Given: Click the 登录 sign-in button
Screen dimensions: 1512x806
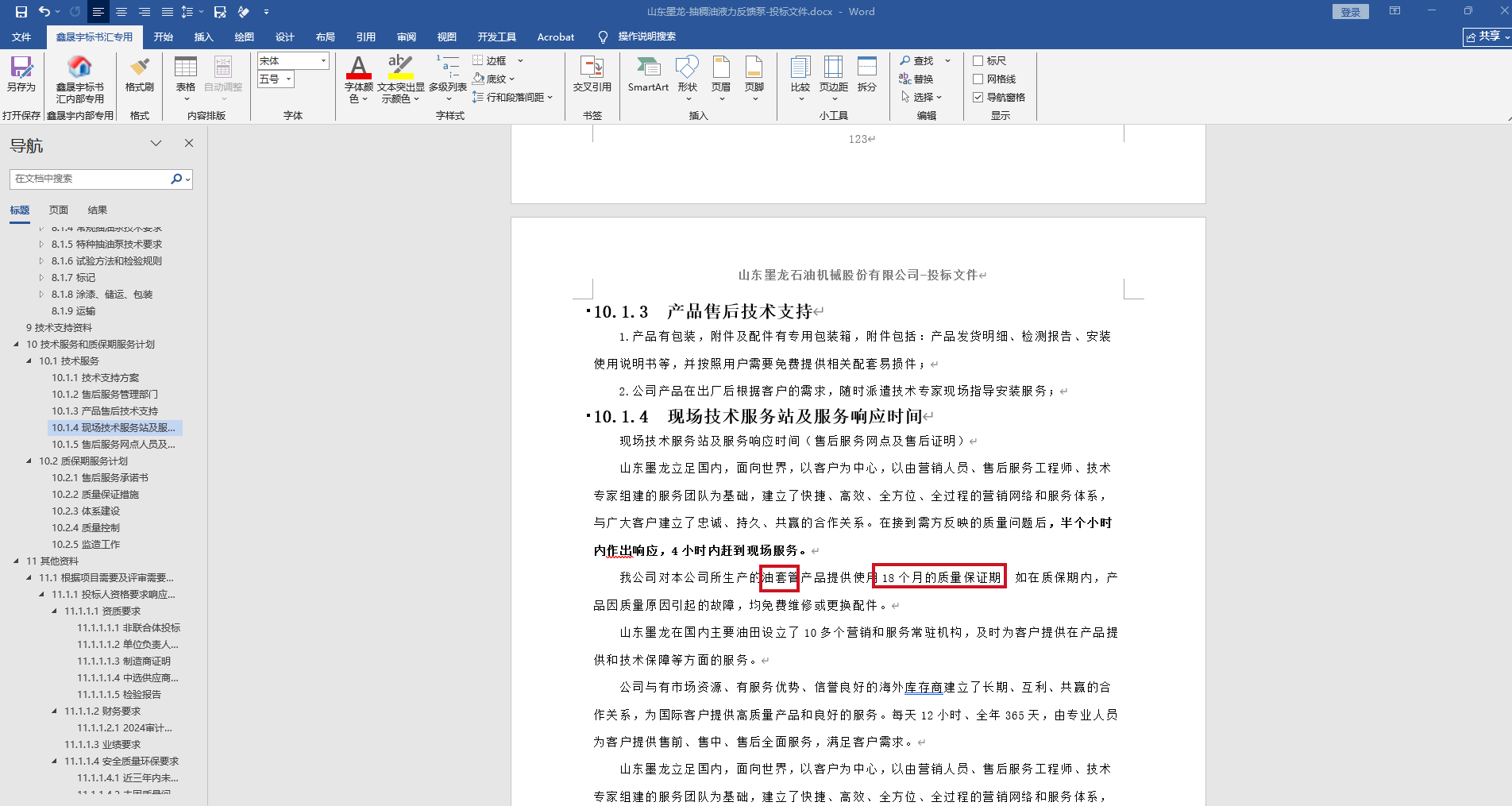Looking at the screenshot, I should point(1350,11).
